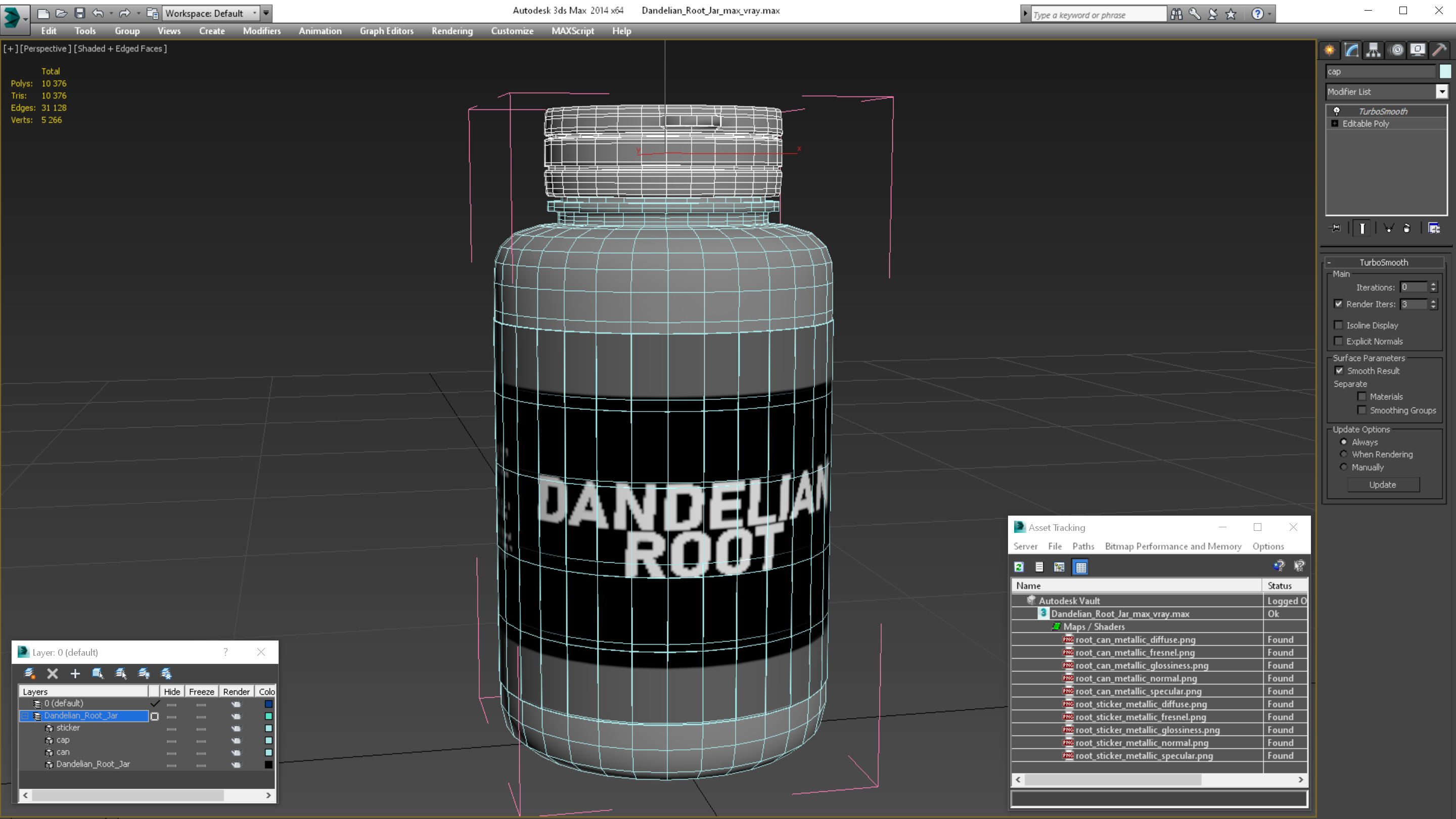Click the search keyword input field
The image size is (1456, 819).
click(x=1098, y=15)
